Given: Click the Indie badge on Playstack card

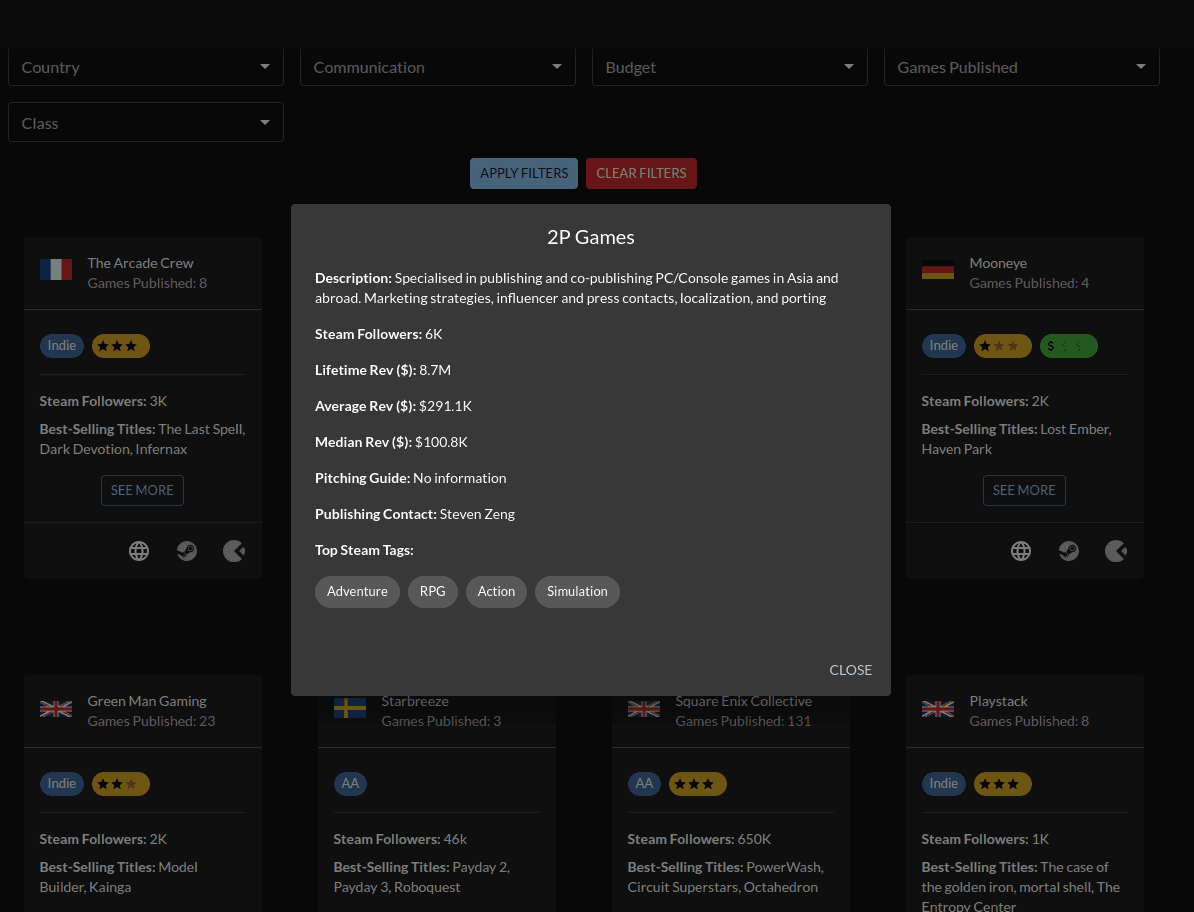Looking at the screenshot, I should 943,783.
